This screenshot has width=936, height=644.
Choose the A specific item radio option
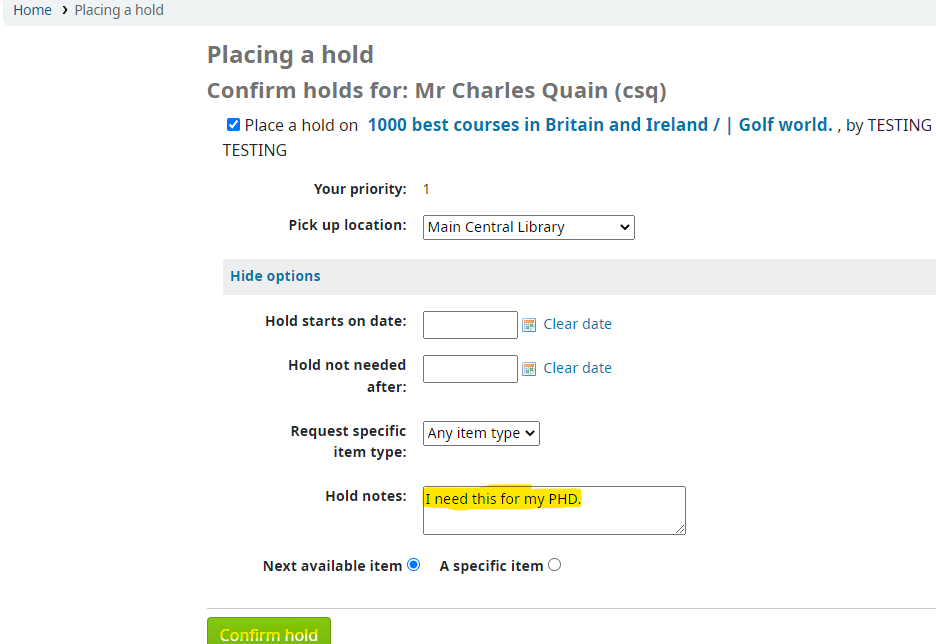tap(554, 565)
